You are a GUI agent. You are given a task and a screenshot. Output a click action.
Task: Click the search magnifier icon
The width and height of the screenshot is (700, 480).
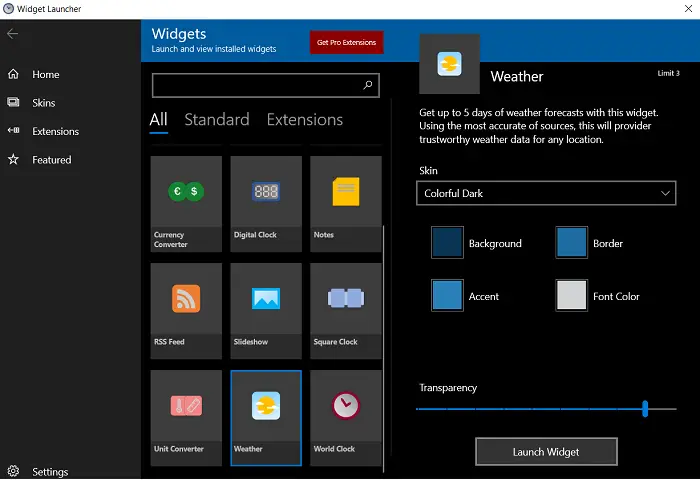(x=367, y=85)
